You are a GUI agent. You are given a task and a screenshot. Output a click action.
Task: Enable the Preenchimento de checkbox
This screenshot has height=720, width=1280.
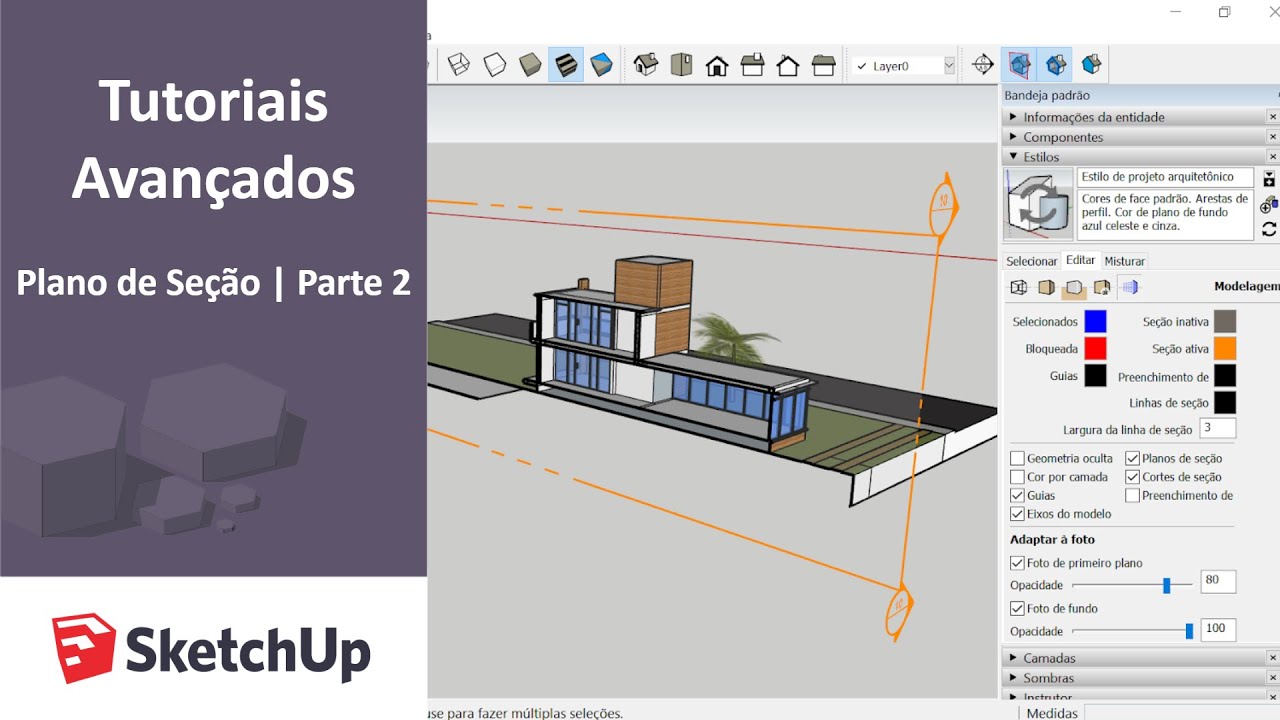click(1132, 495)
